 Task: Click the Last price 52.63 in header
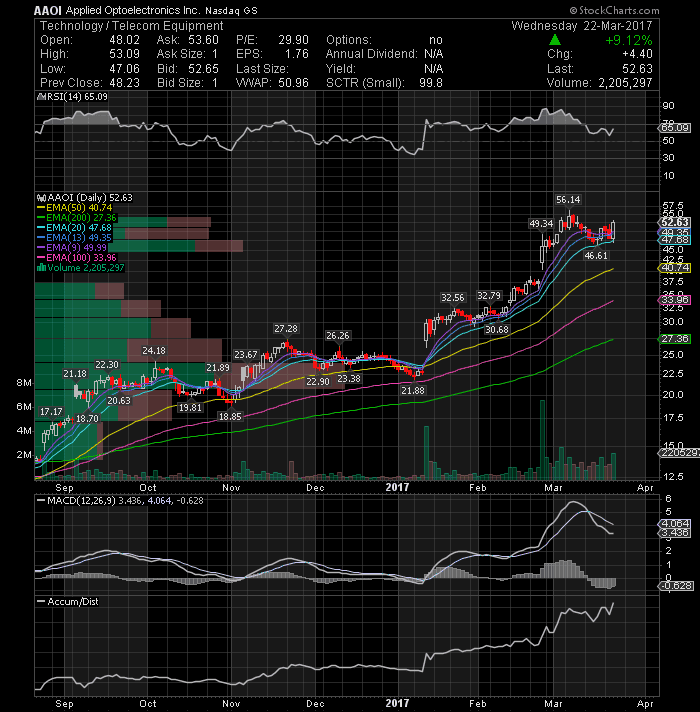point(637,69)
